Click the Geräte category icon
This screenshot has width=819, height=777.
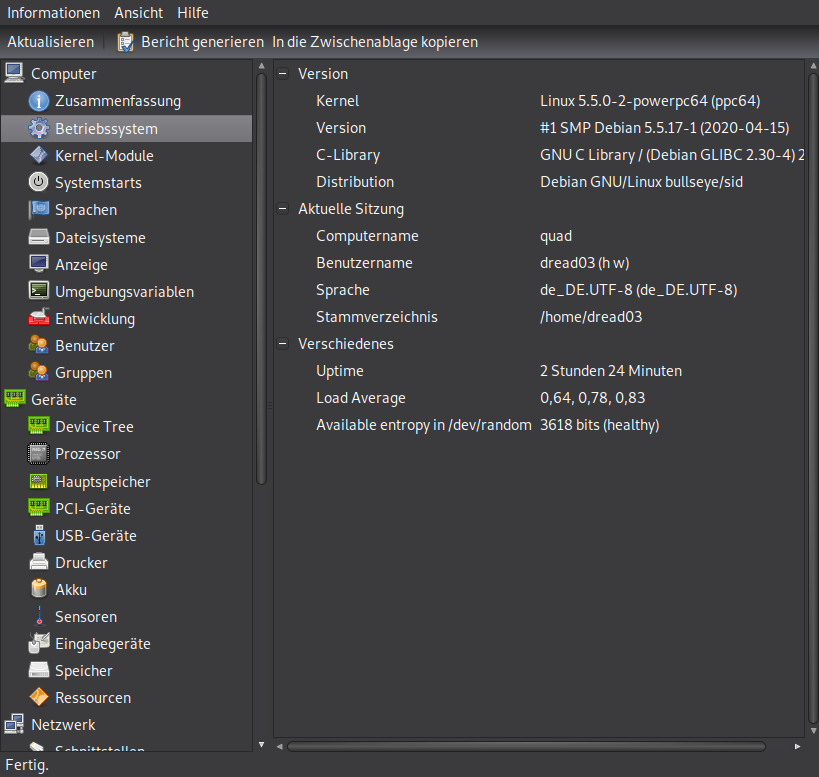point(14,399)
